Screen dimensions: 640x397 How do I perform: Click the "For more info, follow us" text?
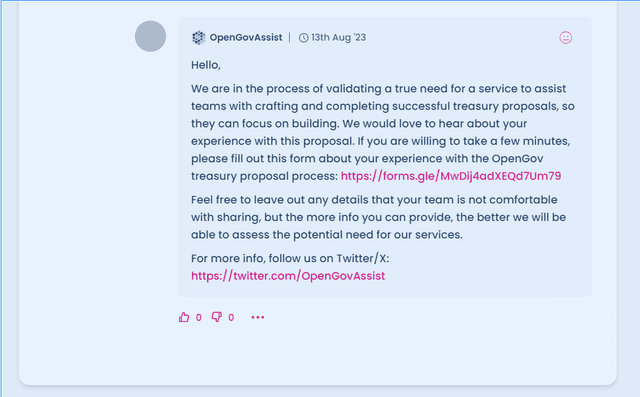click(x=290, y=258)
